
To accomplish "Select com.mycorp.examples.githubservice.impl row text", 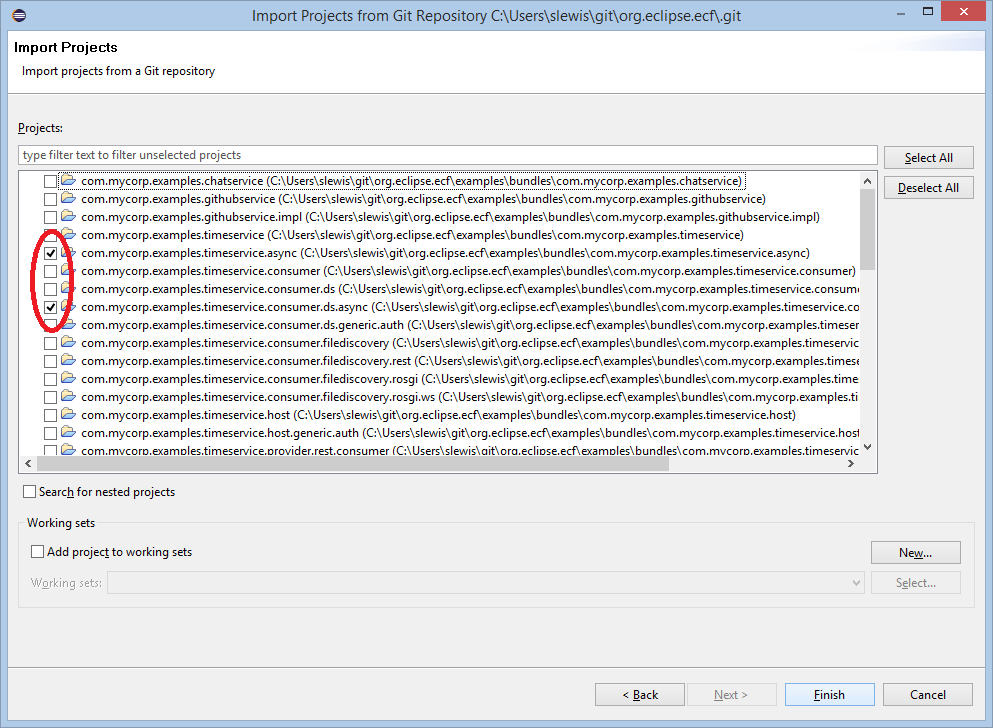I will click(x=450, y=217).
